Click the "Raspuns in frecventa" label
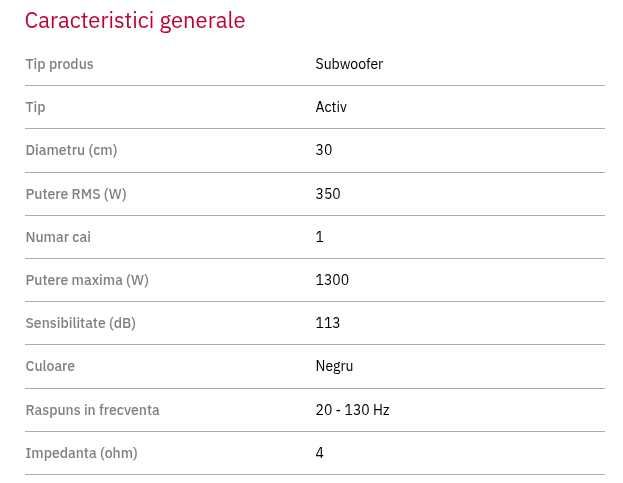 pyautogui.click(x=92, y=410)
